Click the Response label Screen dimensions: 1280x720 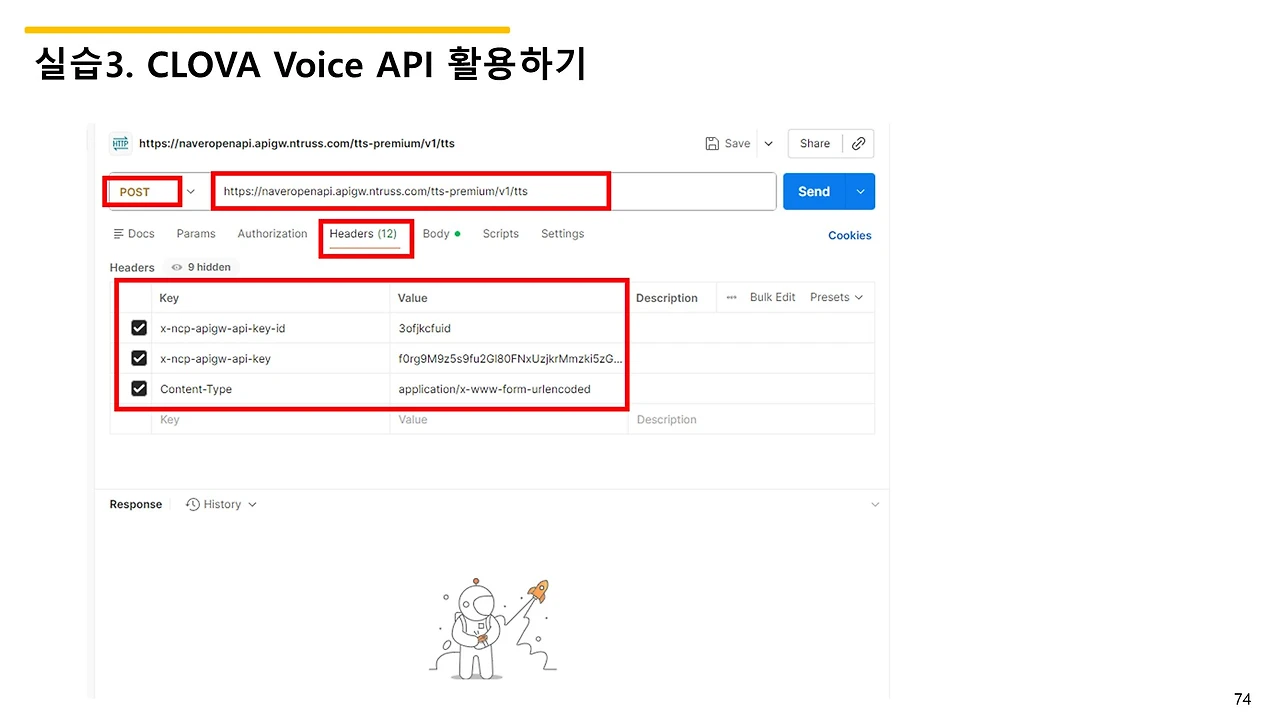point(136,505)
